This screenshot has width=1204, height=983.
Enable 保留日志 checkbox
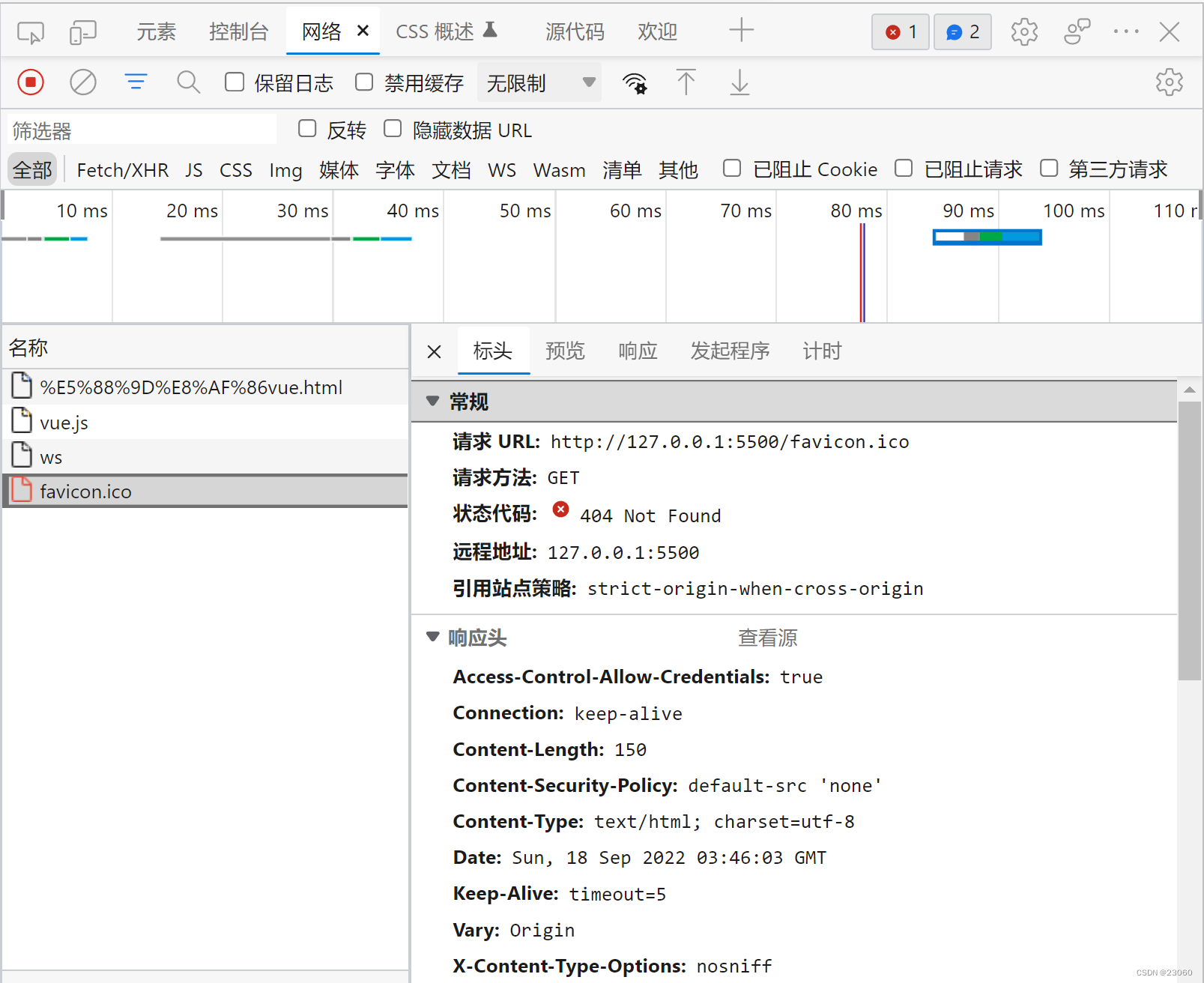(235, 82)
